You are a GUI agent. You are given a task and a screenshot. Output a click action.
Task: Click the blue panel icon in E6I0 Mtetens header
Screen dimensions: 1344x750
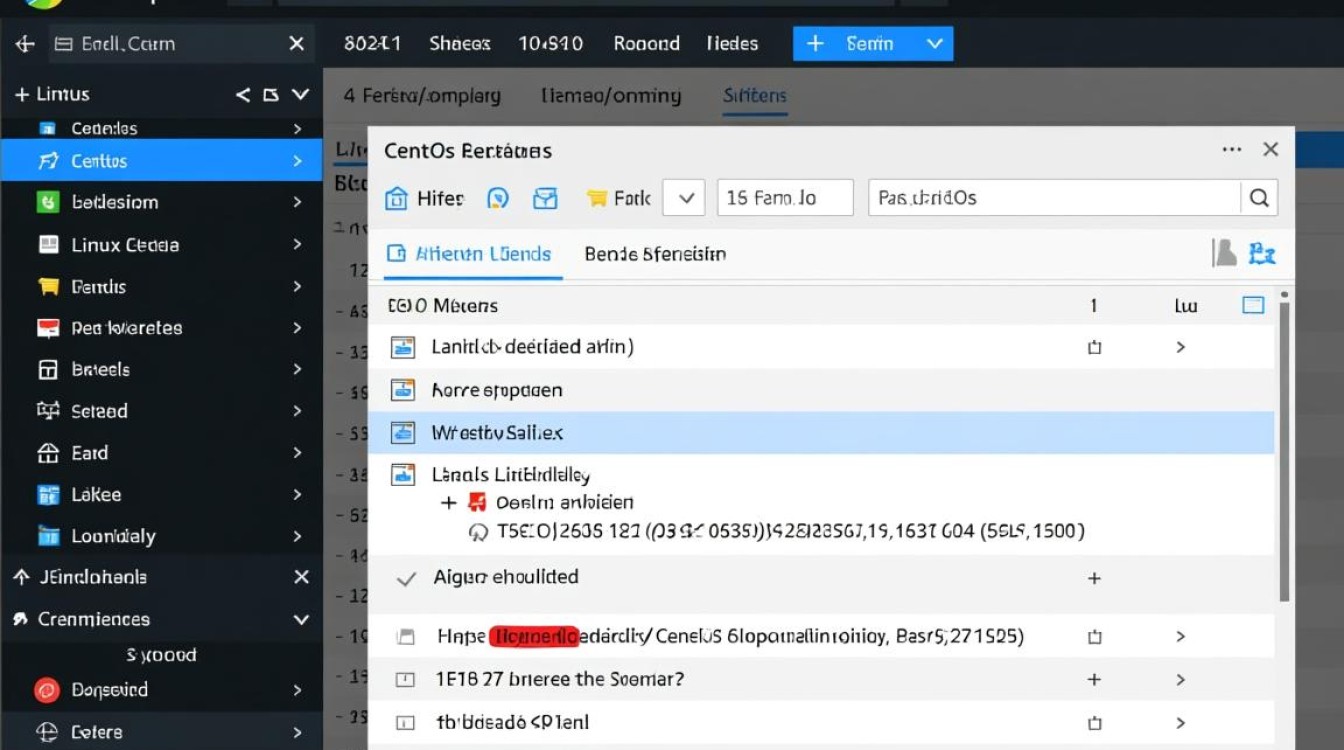pos(1253,305)
